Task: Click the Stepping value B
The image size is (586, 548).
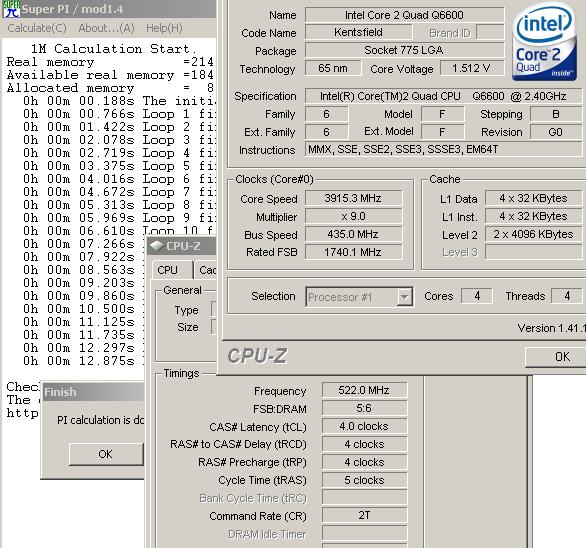Action: point(556,114)
